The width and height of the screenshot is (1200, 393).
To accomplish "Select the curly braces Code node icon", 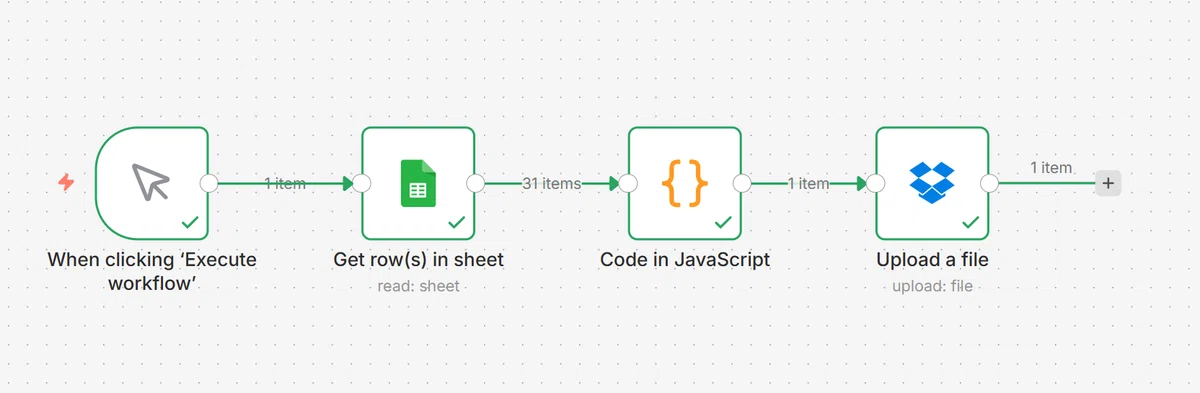I will (685, 183).
